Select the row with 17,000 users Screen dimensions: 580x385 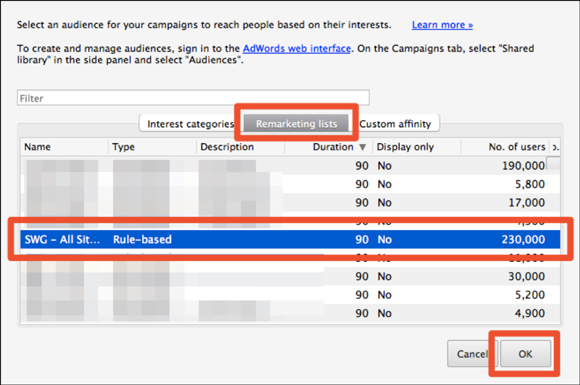coord(290,203)
